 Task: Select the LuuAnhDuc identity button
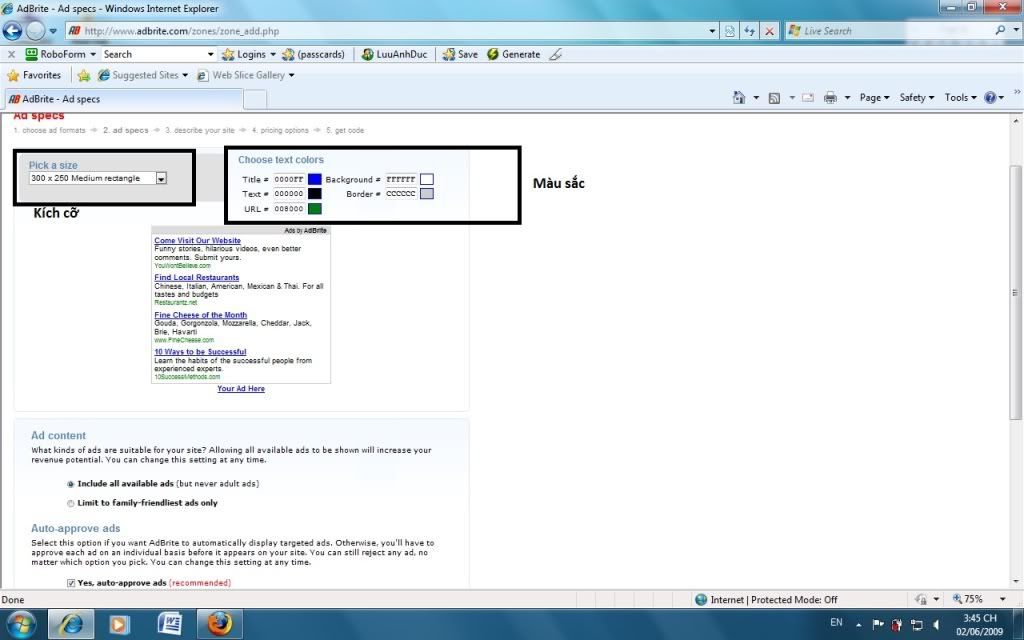click(x=394, y=54)
